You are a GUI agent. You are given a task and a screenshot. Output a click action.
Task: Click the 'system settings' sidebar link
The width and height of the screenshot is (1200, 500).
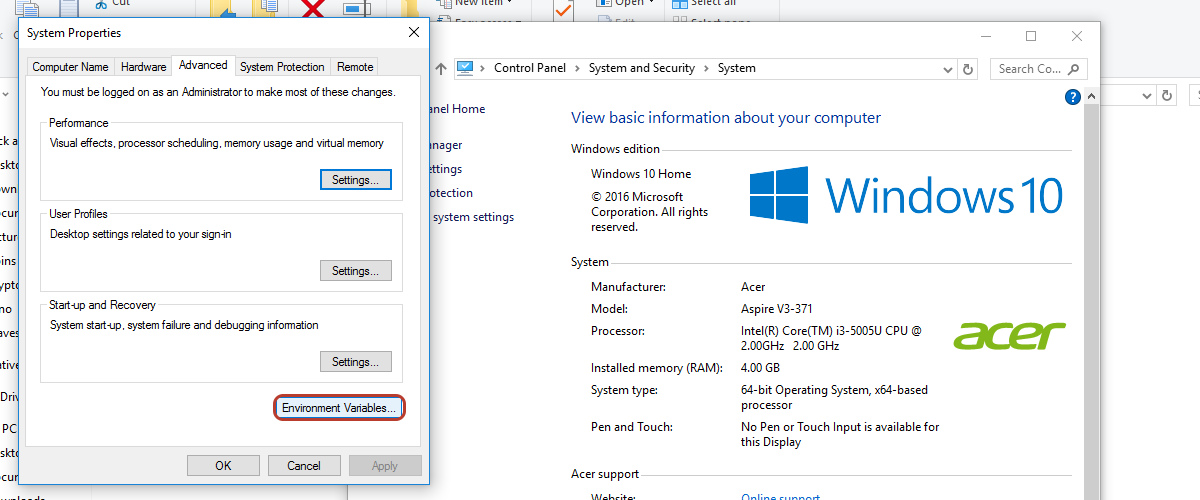pos(473,217)
